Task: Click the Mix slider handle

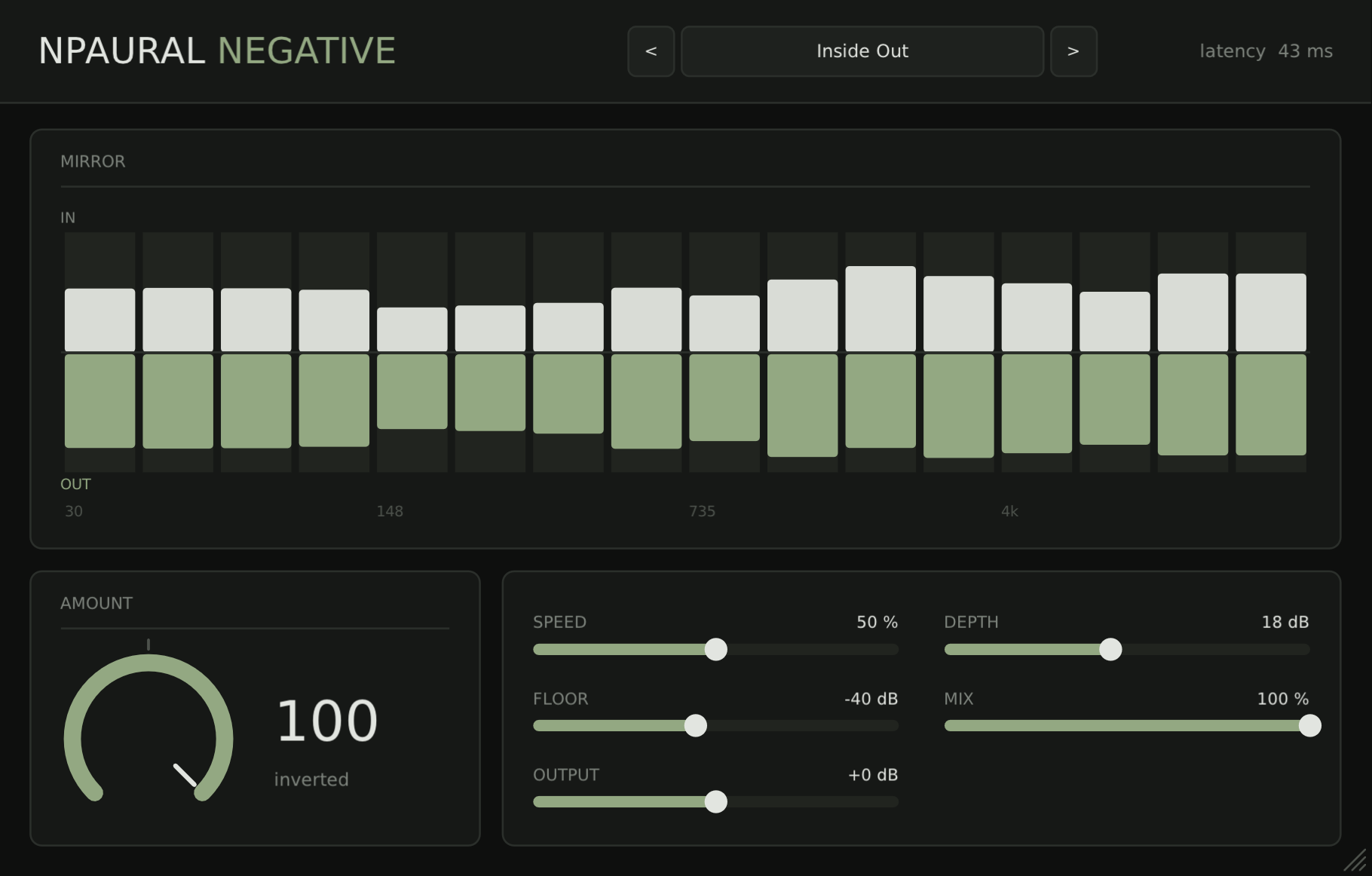Action: coord(1309,725)
